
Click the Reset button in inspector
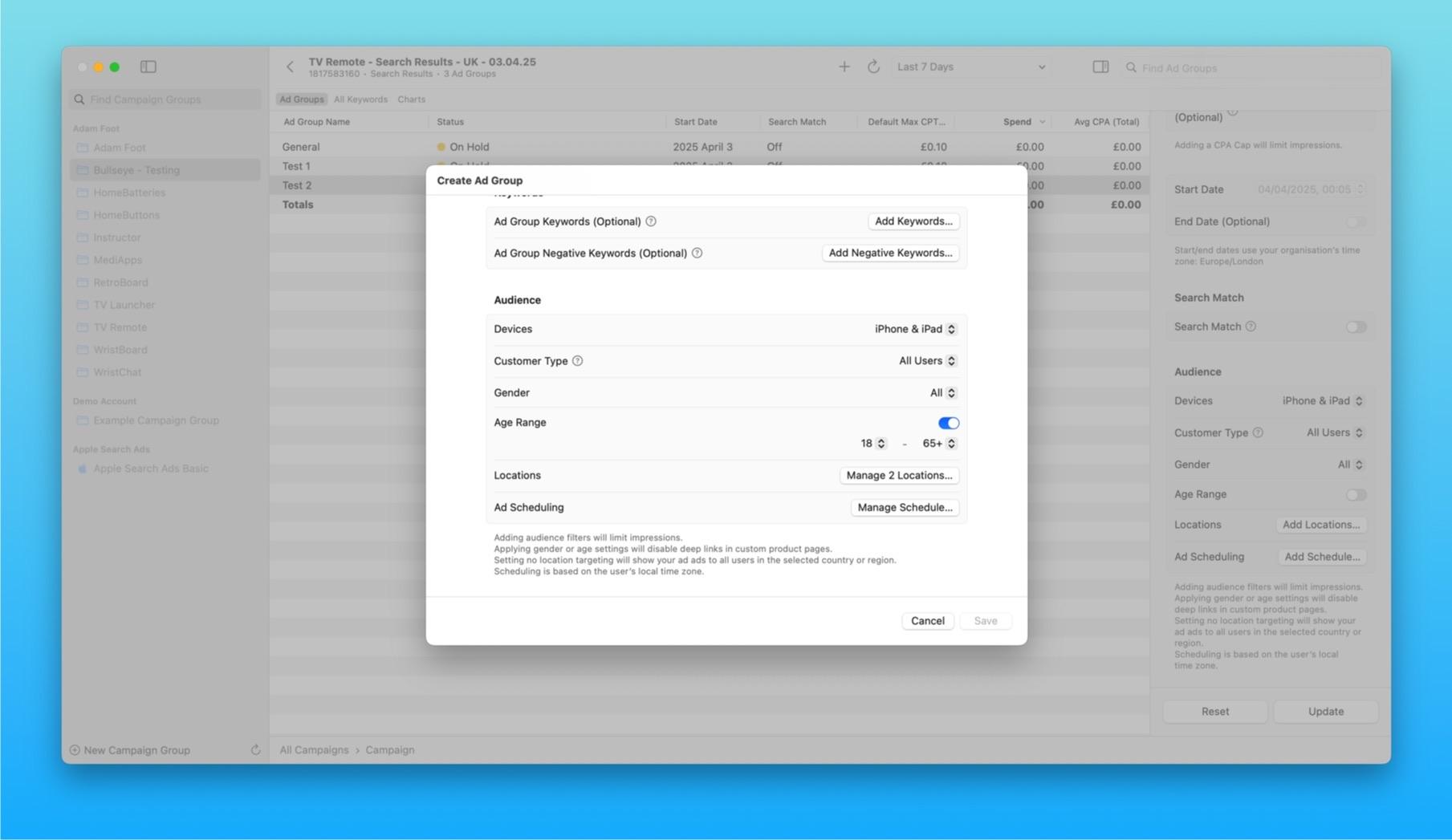click(1214, 712)
